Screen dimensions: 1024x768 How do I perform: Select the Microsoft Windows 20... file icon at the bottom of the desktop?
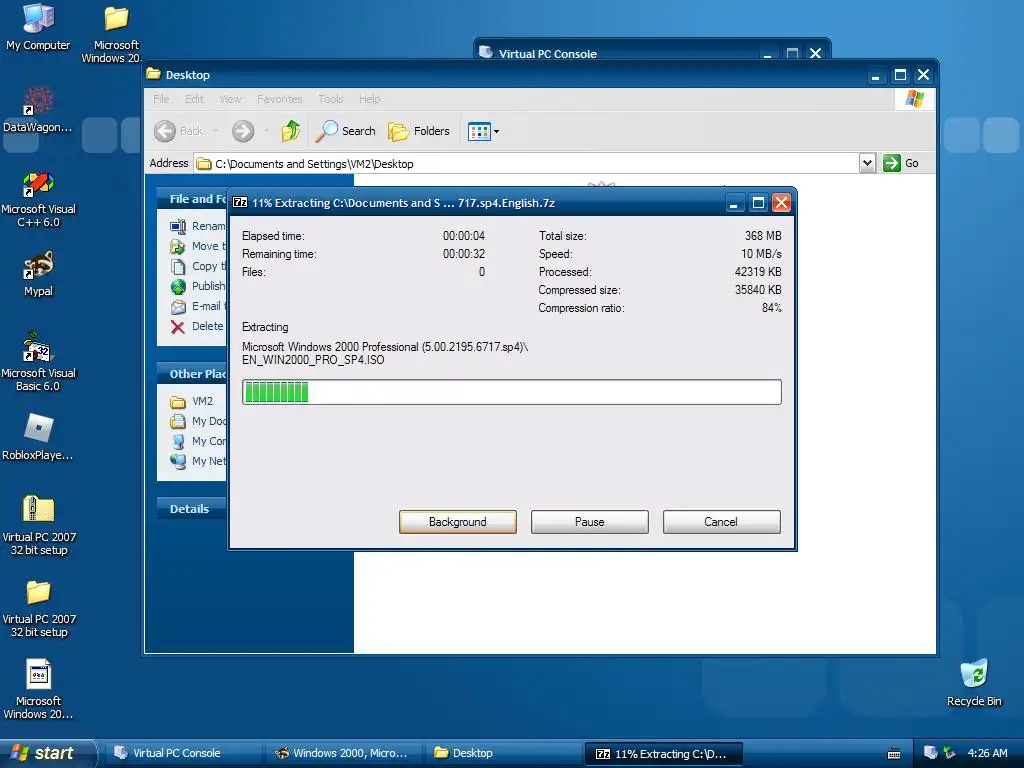pyautogui.click(x=39, y=689)
